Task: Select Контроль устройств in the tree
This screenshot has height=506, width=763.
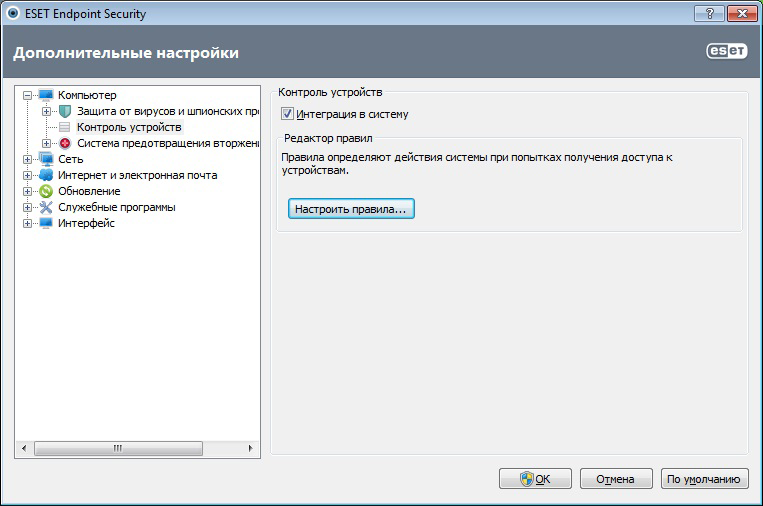Action: point(129,127)
